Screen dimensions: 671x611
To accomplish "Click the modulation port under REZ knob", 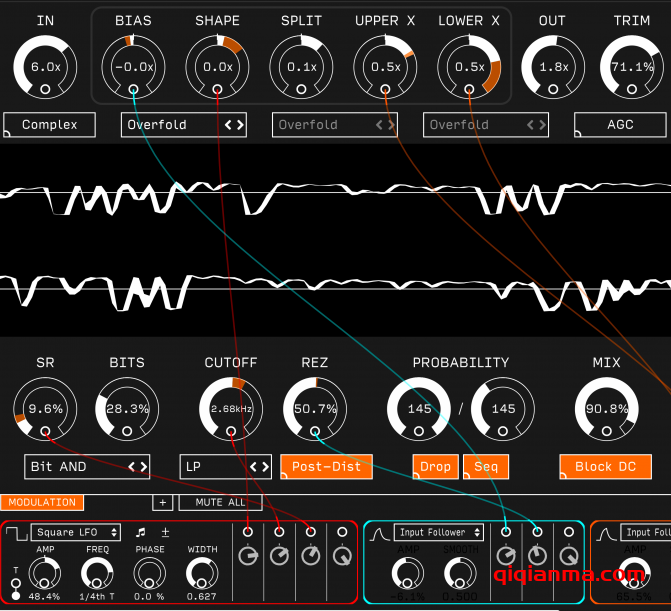I will click(315, 432).
